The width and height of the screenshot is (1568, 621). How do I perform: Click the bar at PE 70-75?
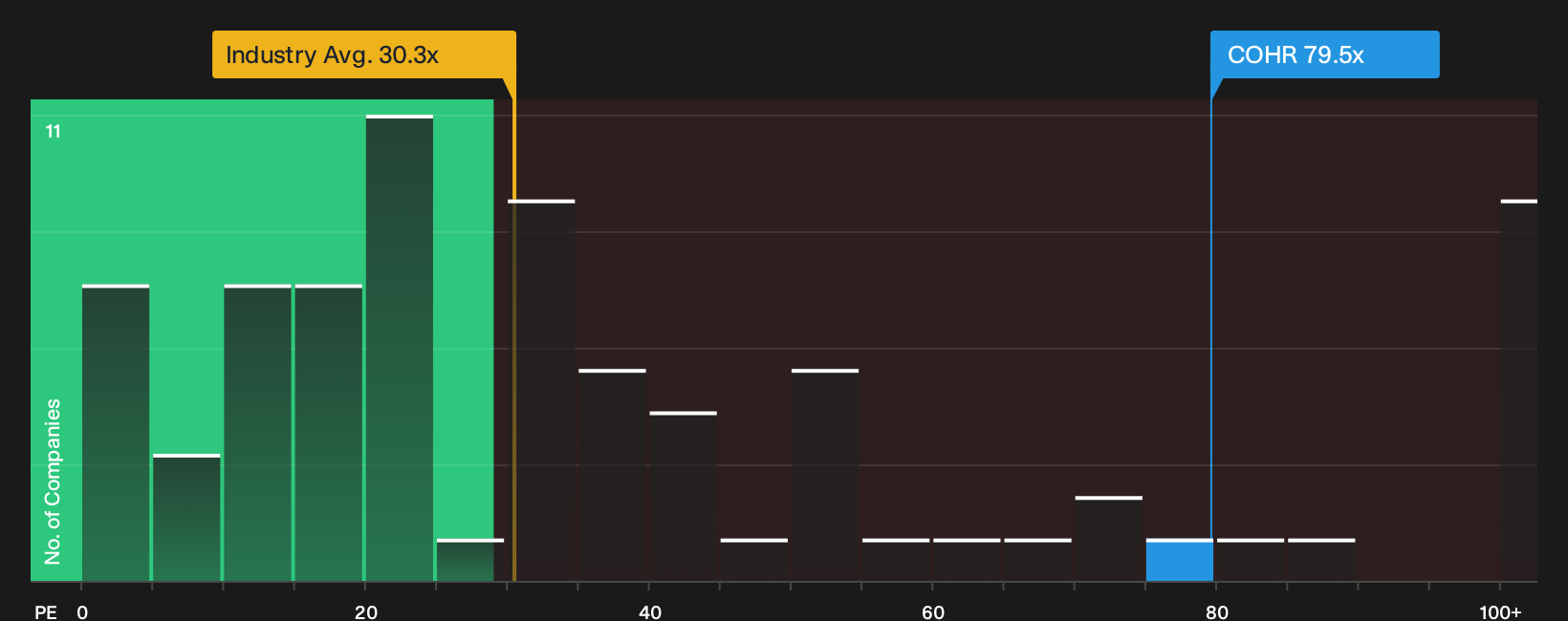1109,539
